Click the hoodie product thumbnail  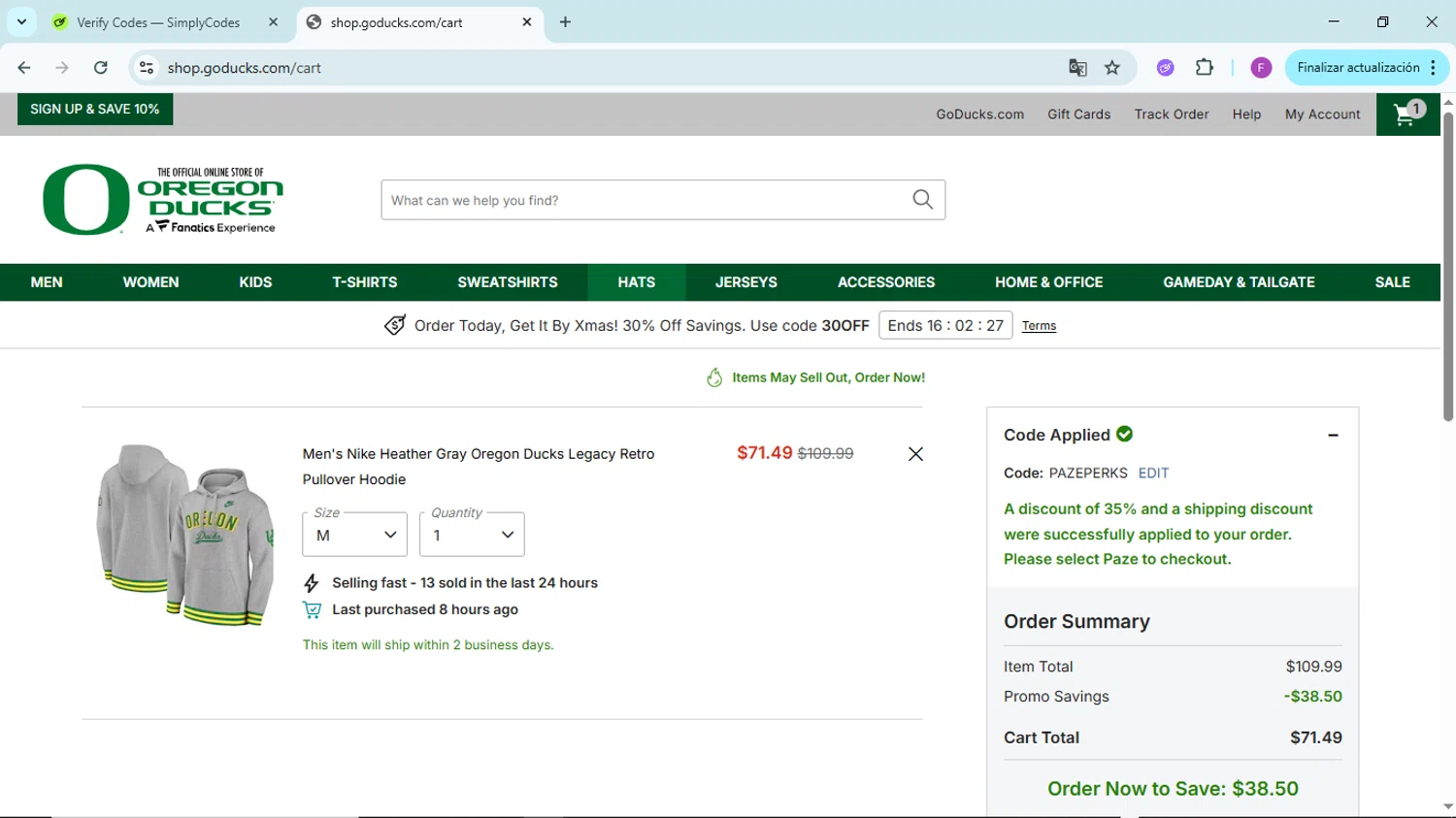pos(184,535)
